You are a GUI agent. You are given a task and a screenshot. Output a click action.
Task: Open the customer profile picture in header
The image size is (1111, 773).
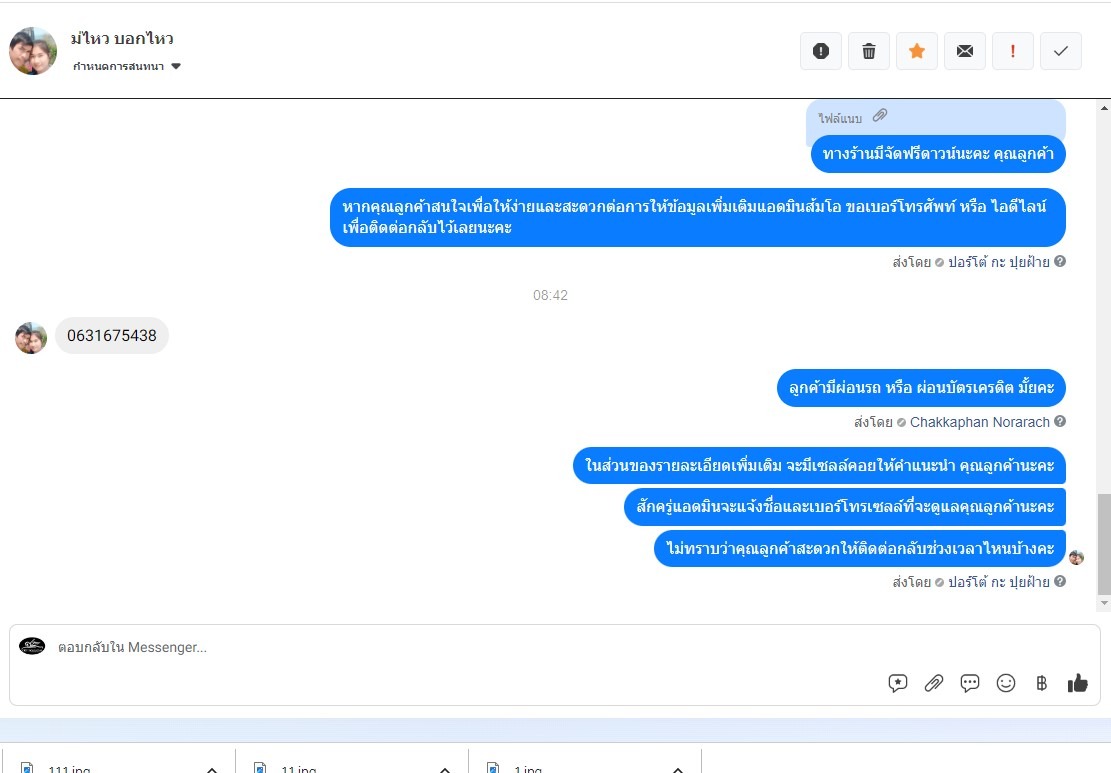pyautogui.click(x=33, y=51)
